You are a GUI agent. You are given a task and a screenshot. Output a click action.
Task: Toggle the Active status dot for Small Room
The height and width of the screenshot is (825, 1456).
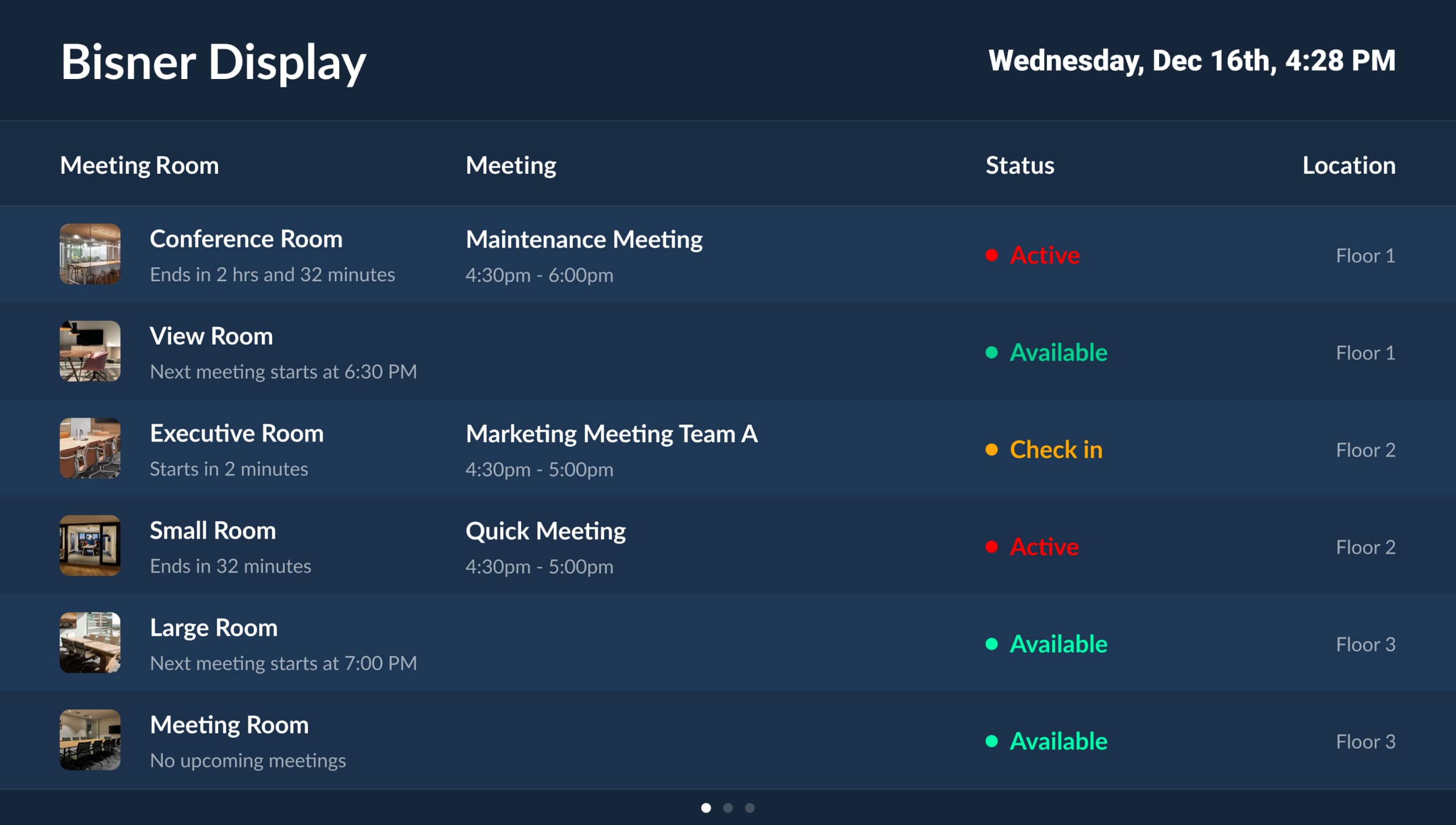992,546
